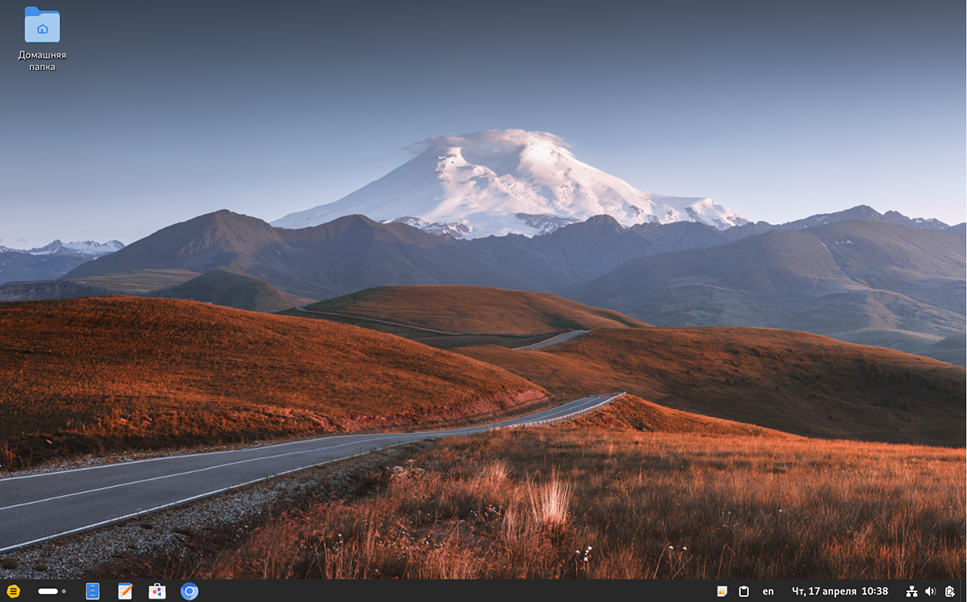Open the yellow main menu launcher
This screenshot has height=602, width=967.
[x=13, y=591]
